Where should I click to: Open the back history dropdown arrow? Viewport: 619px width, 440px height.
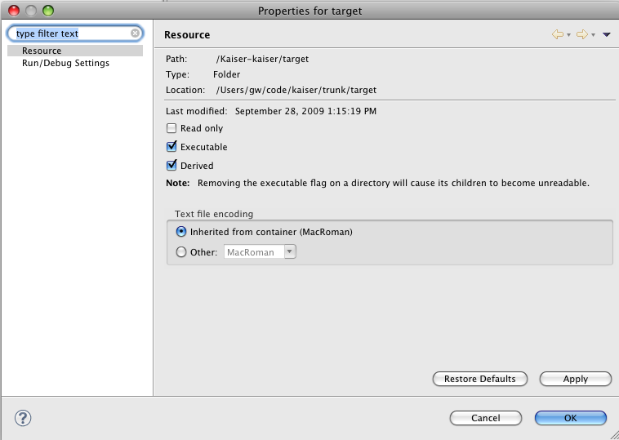pos(569,35)
